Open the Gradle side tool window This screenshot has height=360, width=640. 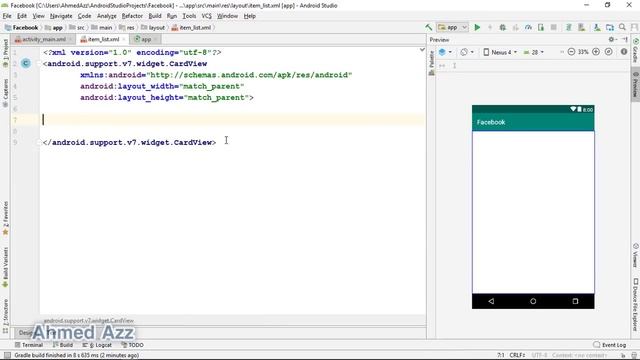[x=636, y=51]
